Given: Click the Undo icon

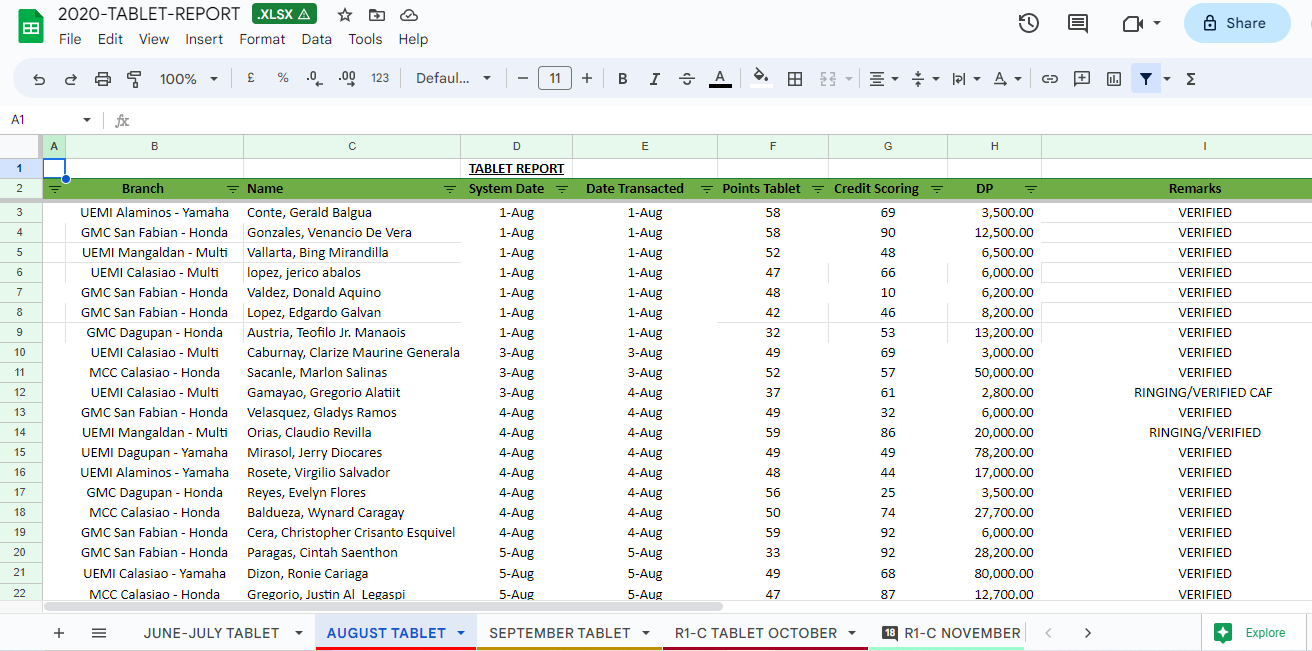Looking at the screenshot, I should coord(39,79).
